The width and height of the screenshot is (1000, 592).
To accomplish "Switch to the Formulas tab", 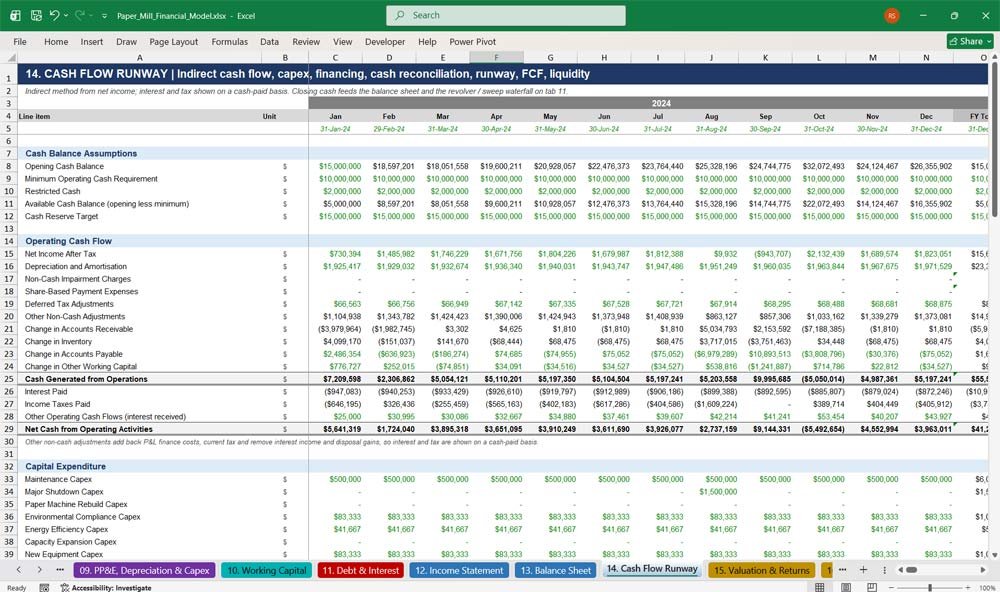I will [230, 41].
